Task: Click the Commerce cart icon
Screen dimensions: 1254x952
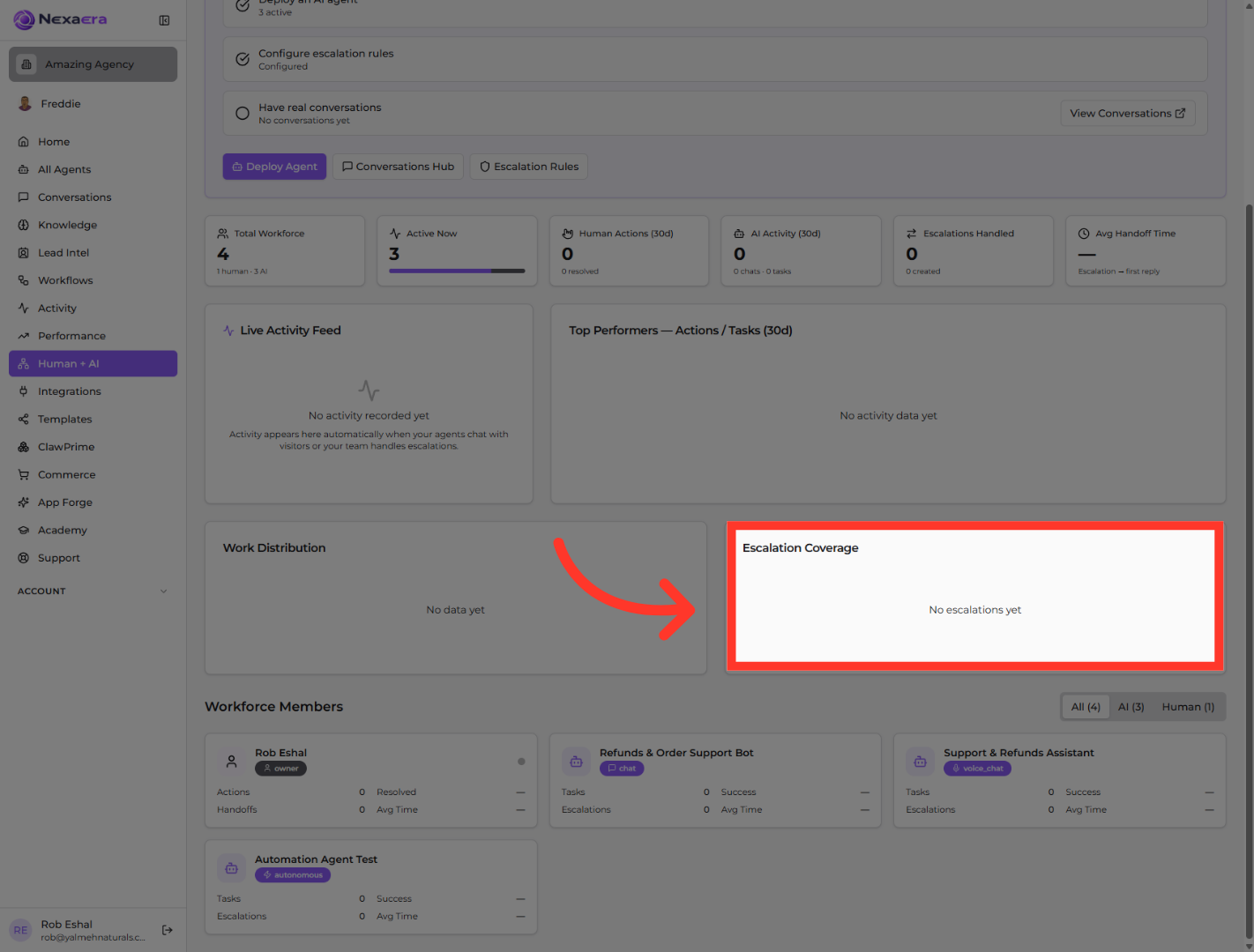Action: [x=24, y=475]
